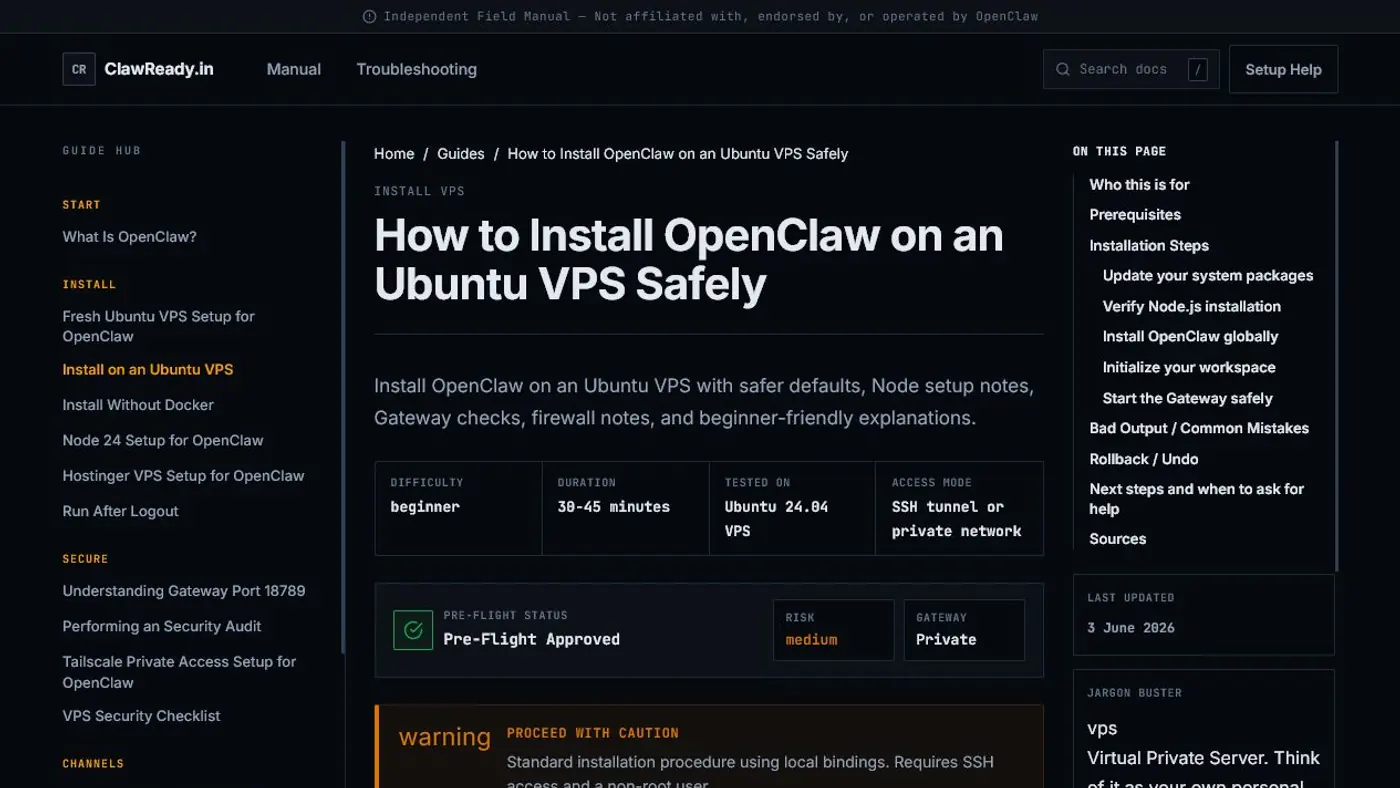Open What Is OpenClaw? guide
The height and width of the screenshot is (788, 1400).
[x=130, y=237]
